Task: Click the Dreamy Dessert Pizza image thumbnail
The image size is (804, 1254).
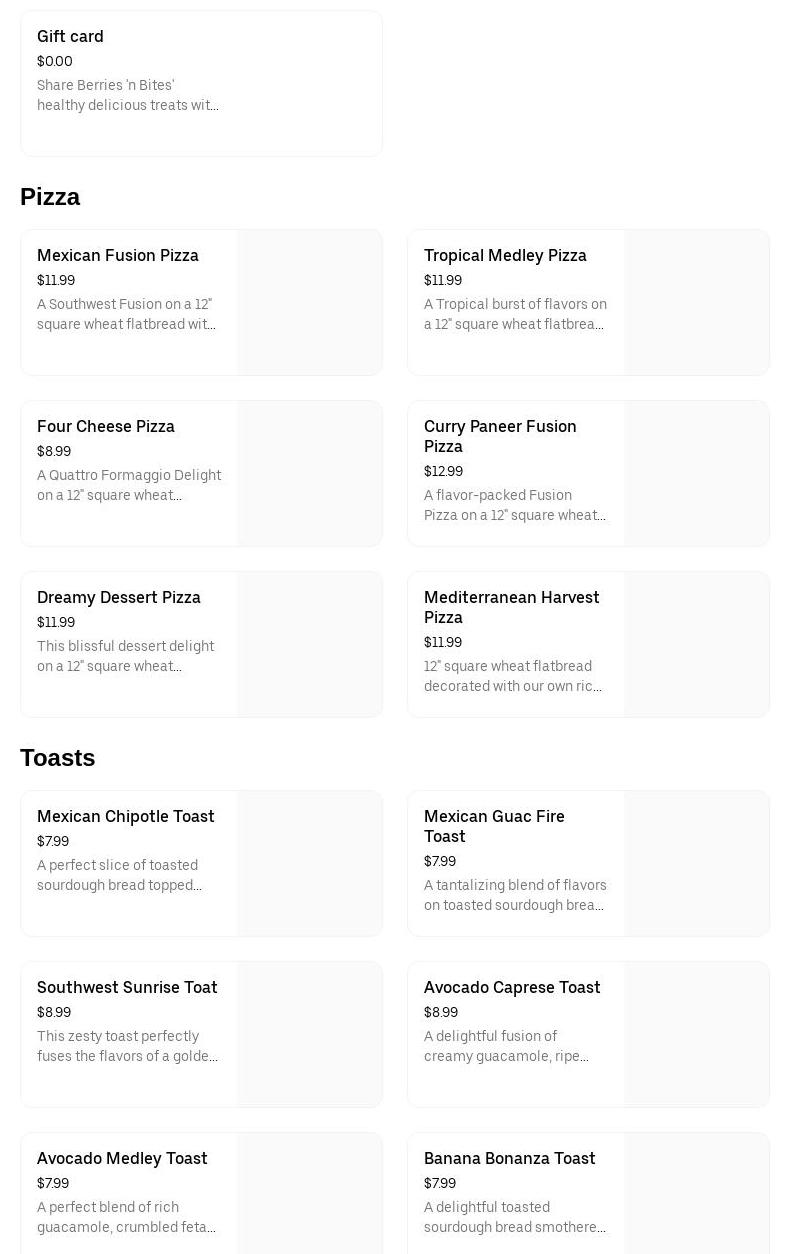Action: click(310, 645)
